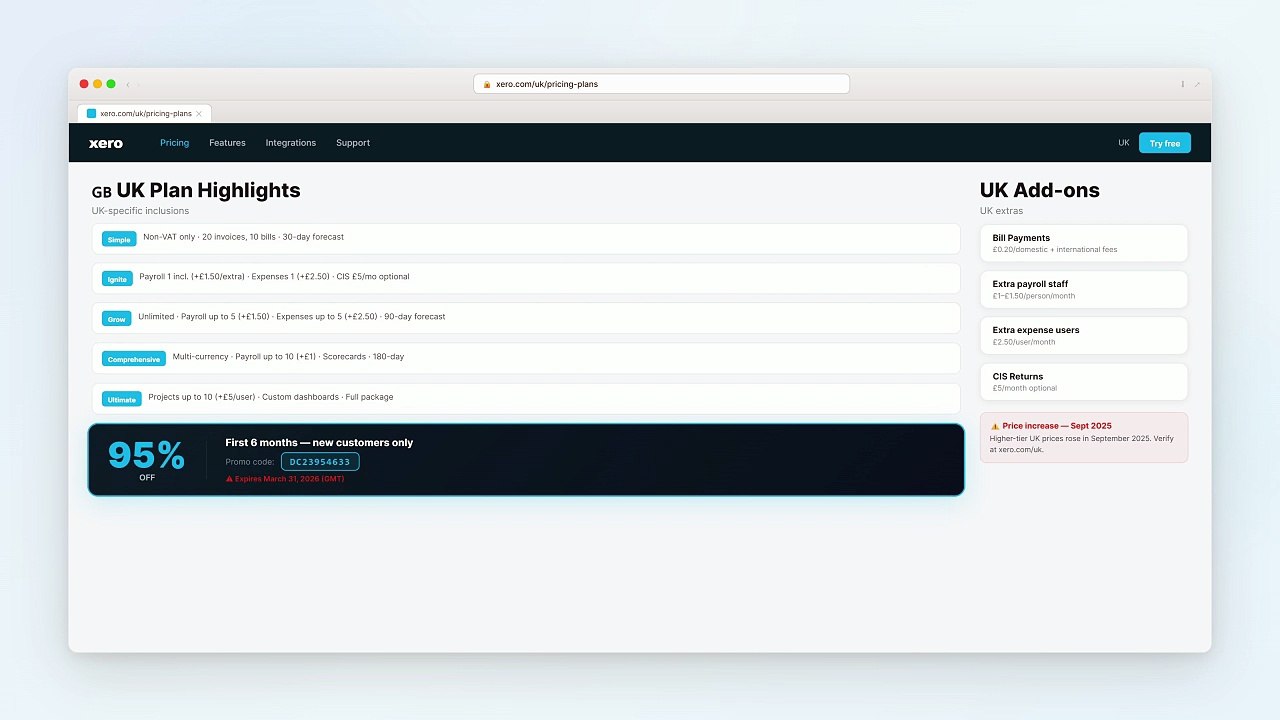Click the Payroll 1 incl. description text
Viewport: 1280px width, 720px height.
pyautogui.click(x=274, y=277)
